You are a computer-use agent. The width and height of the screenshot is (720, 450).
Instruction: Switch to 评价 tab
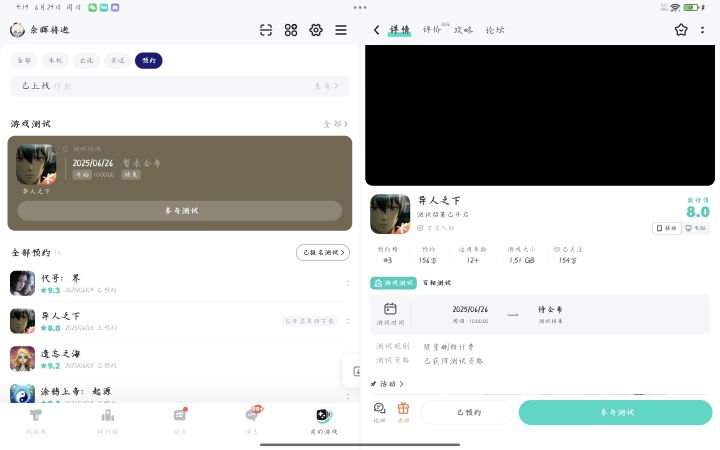(432, 30)
